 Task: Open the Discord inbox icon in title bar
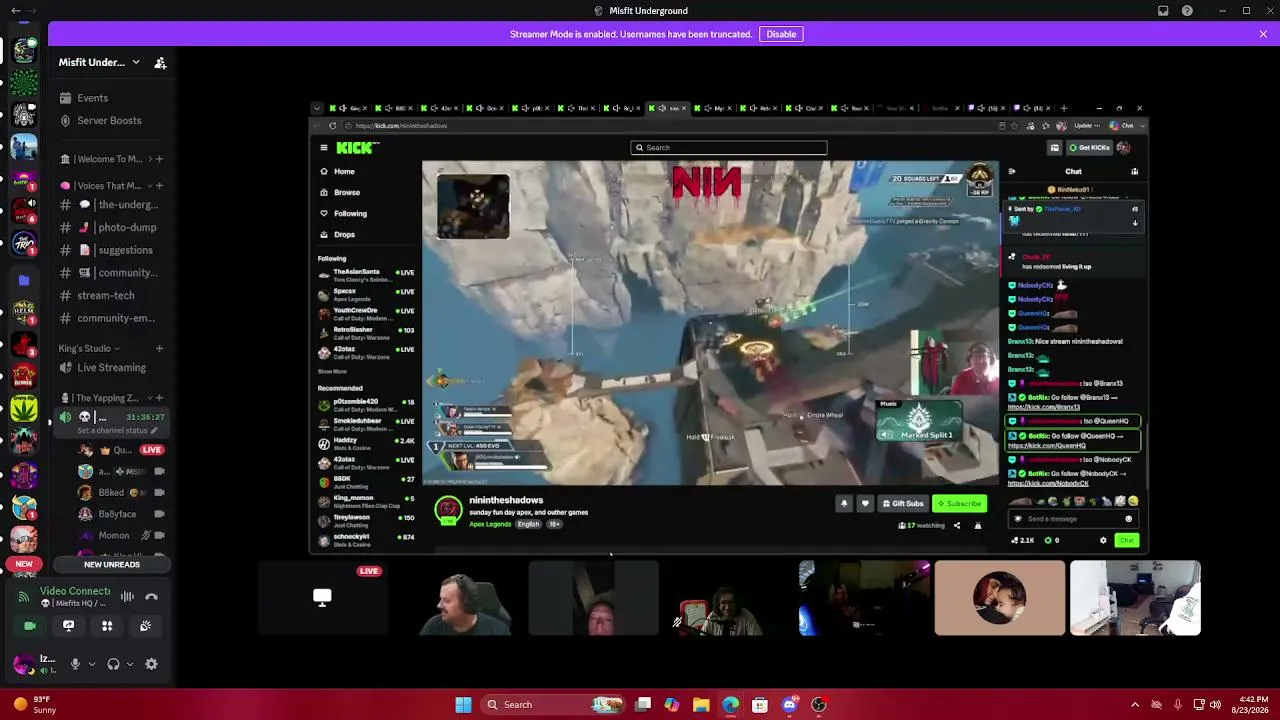point(1163,11)
